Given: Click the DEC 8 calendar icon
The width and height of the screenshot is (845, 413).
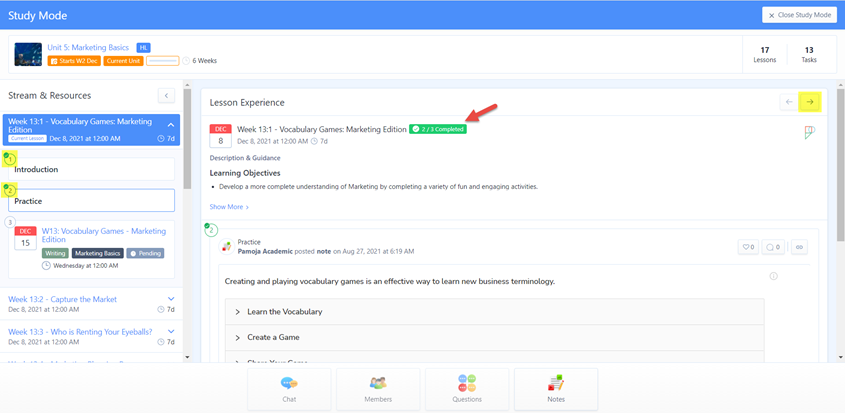Looking at the screenshot, I should tap(220, 135).
